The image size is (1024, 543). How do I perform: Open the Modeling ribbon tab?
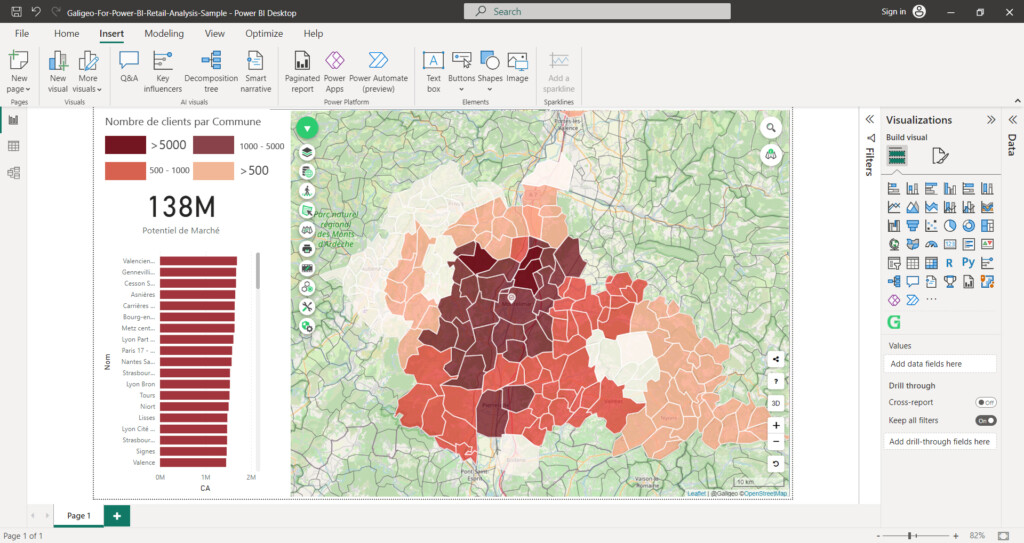pos(163,33)
